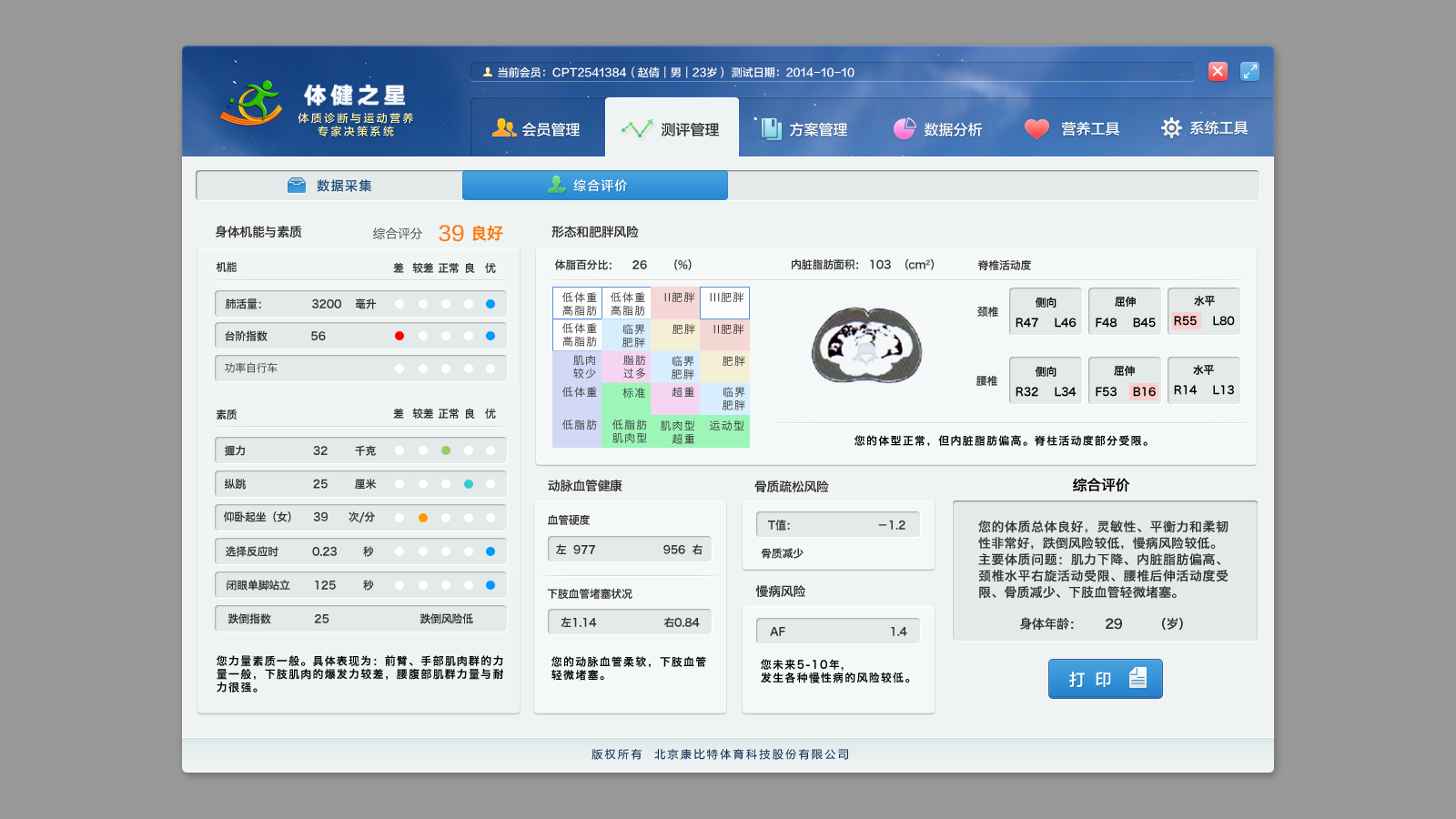
Task: Open the 会员管理 tab
Action: pyautogui.click(x=537, y=127)
